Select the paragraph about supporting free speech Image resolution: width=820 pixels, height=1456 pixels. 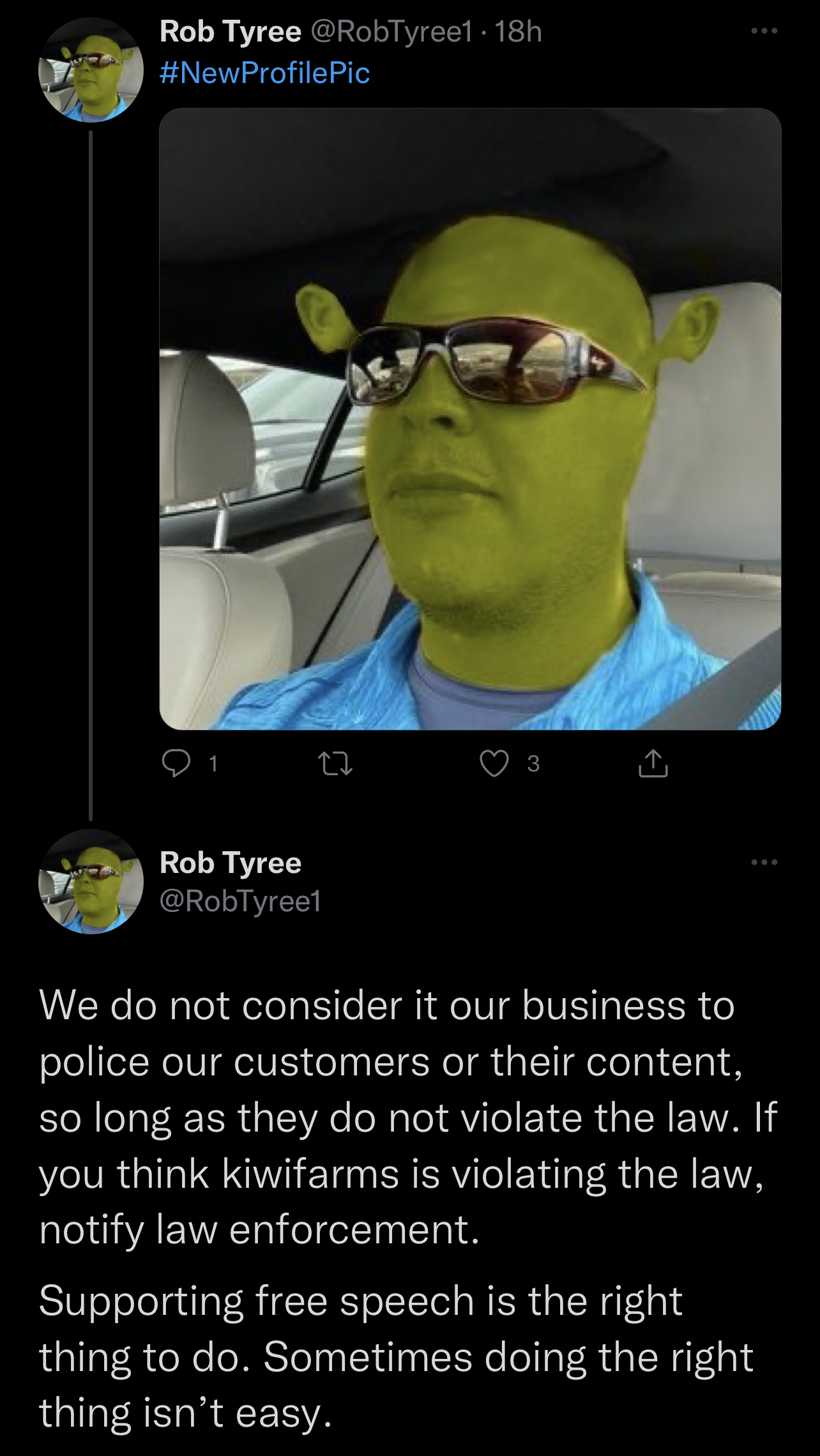(x=396, y=1357)
